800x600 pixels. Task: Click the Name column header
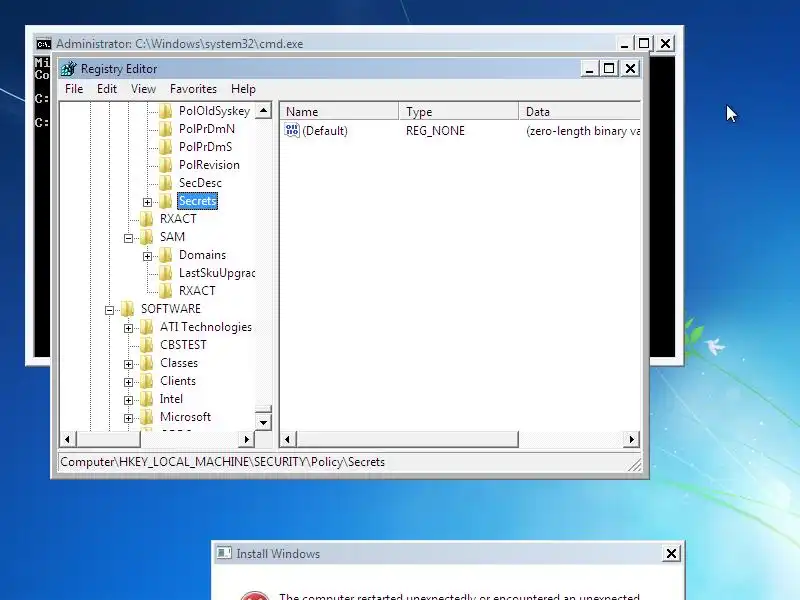(339, 111)
